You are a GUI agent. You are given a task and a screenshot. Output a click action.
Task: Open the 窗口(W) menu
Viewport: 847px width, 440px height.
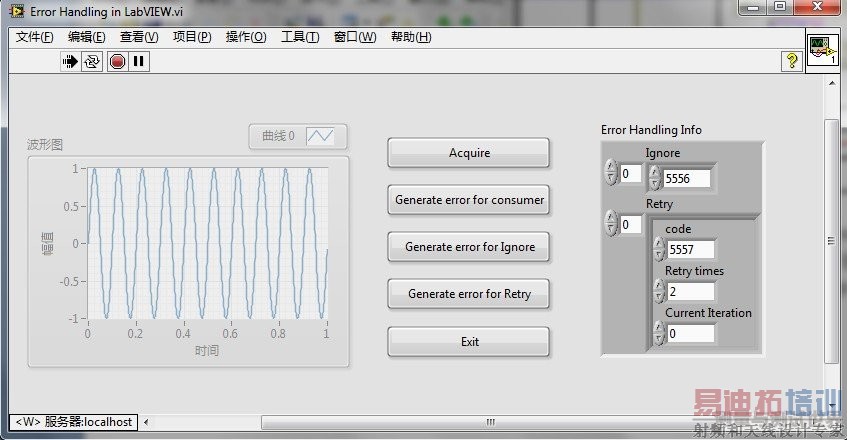point(355,37)
